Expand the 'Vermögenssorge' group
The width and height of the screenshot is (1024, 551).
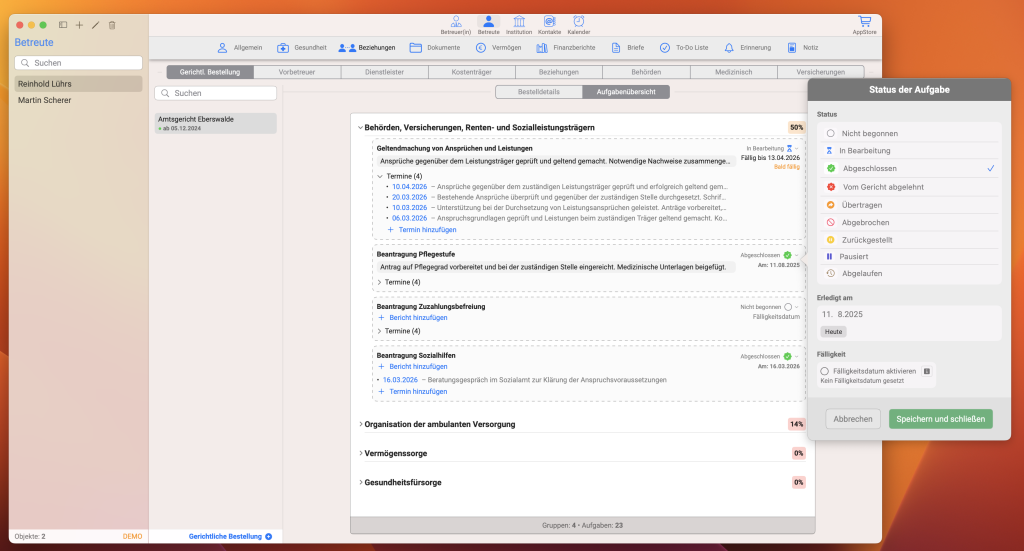(x=361, y=453)
